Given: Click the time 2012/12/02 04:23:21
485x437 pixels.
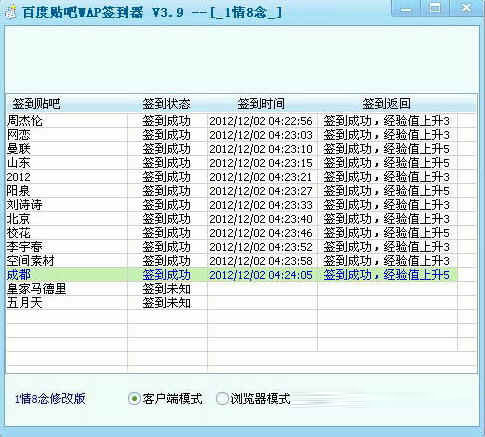Looking at the screenshot, I should (x=261, y=177).
